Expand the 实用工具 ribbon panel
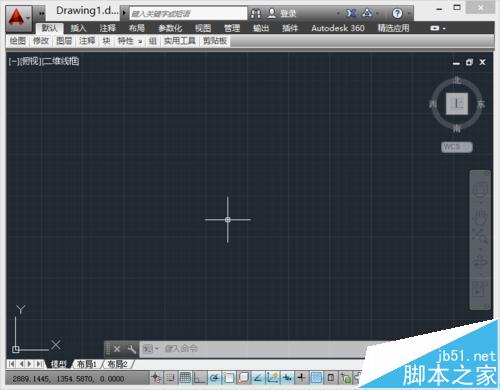Viewport: 500px width, 390px height. (180, 41)
